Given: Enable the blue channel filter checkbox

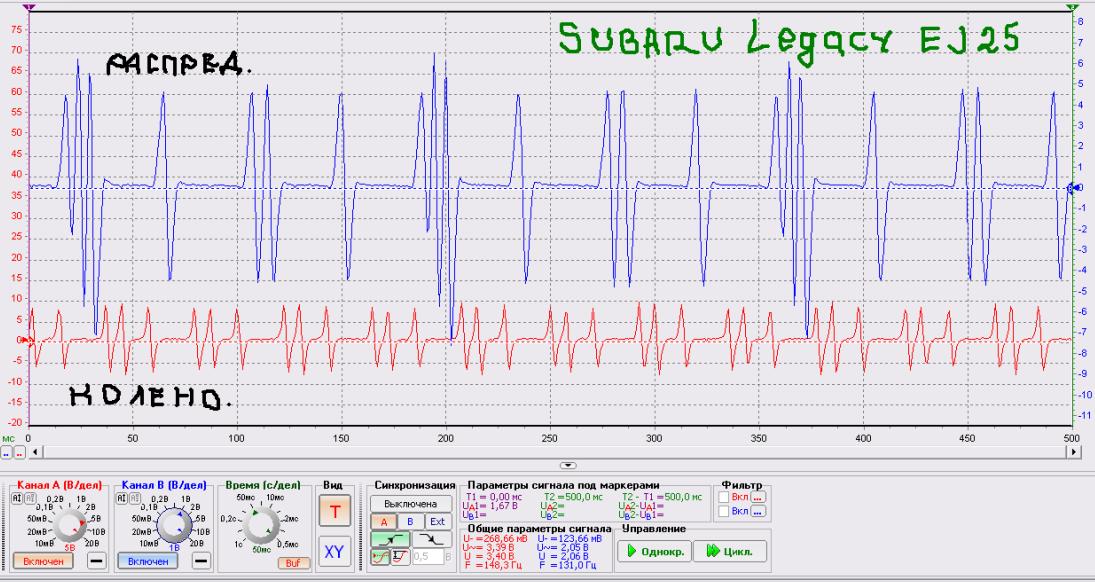Looking at the screenshot, I should (724, 511).
